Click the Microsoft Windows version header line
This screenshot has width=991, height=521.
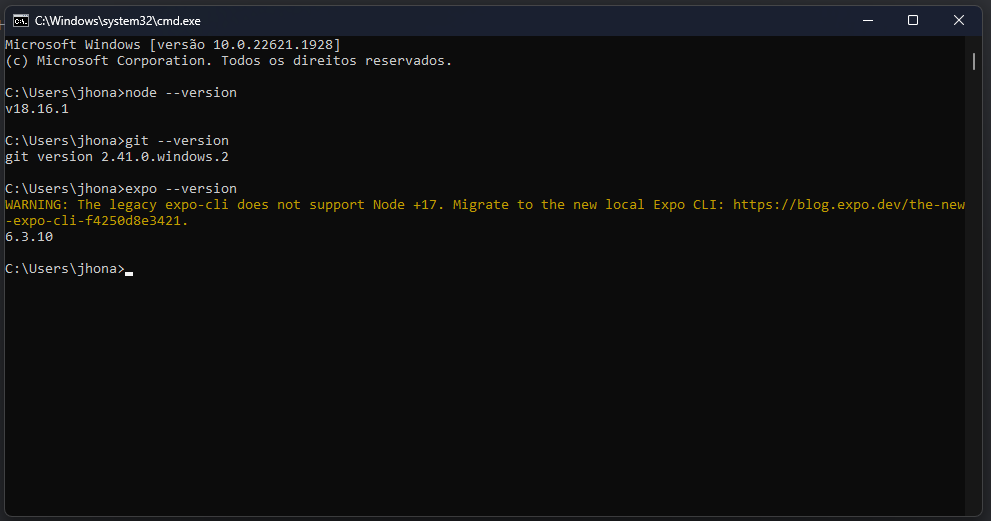click(x=173, y=44)
